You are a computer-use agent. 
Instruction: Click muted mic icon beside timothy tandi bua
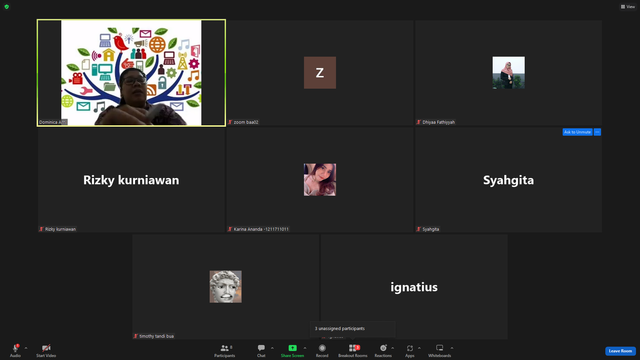pyautogui.click(x=136, y=336)
